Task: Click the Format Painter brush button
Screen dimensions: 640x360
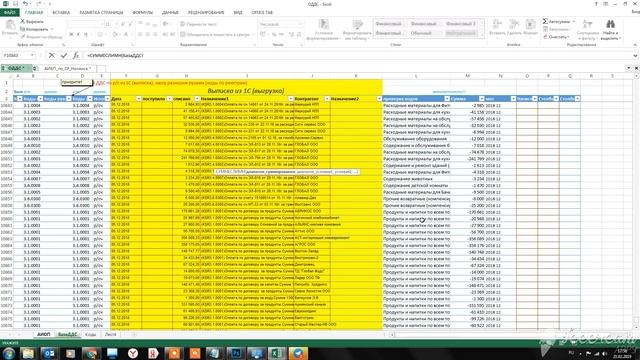Action: pos(41,37)
